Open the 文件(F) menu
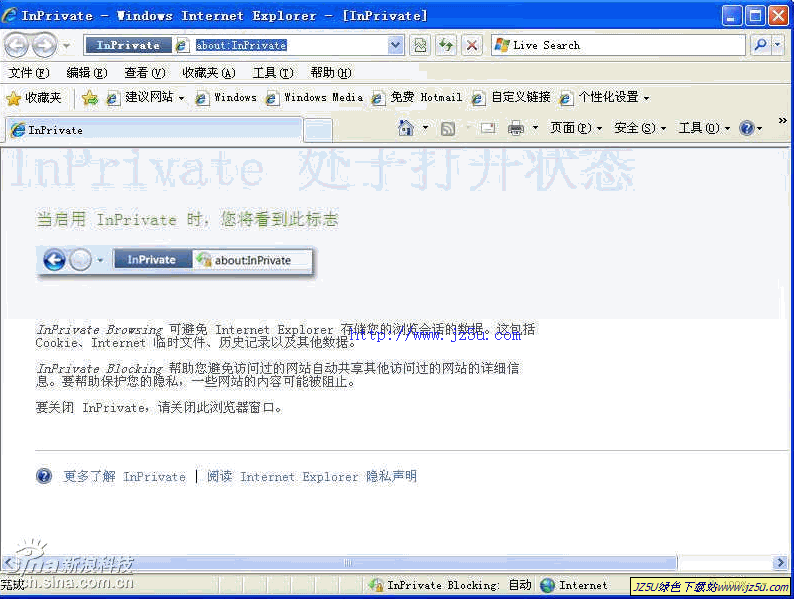 pos(29,73)
